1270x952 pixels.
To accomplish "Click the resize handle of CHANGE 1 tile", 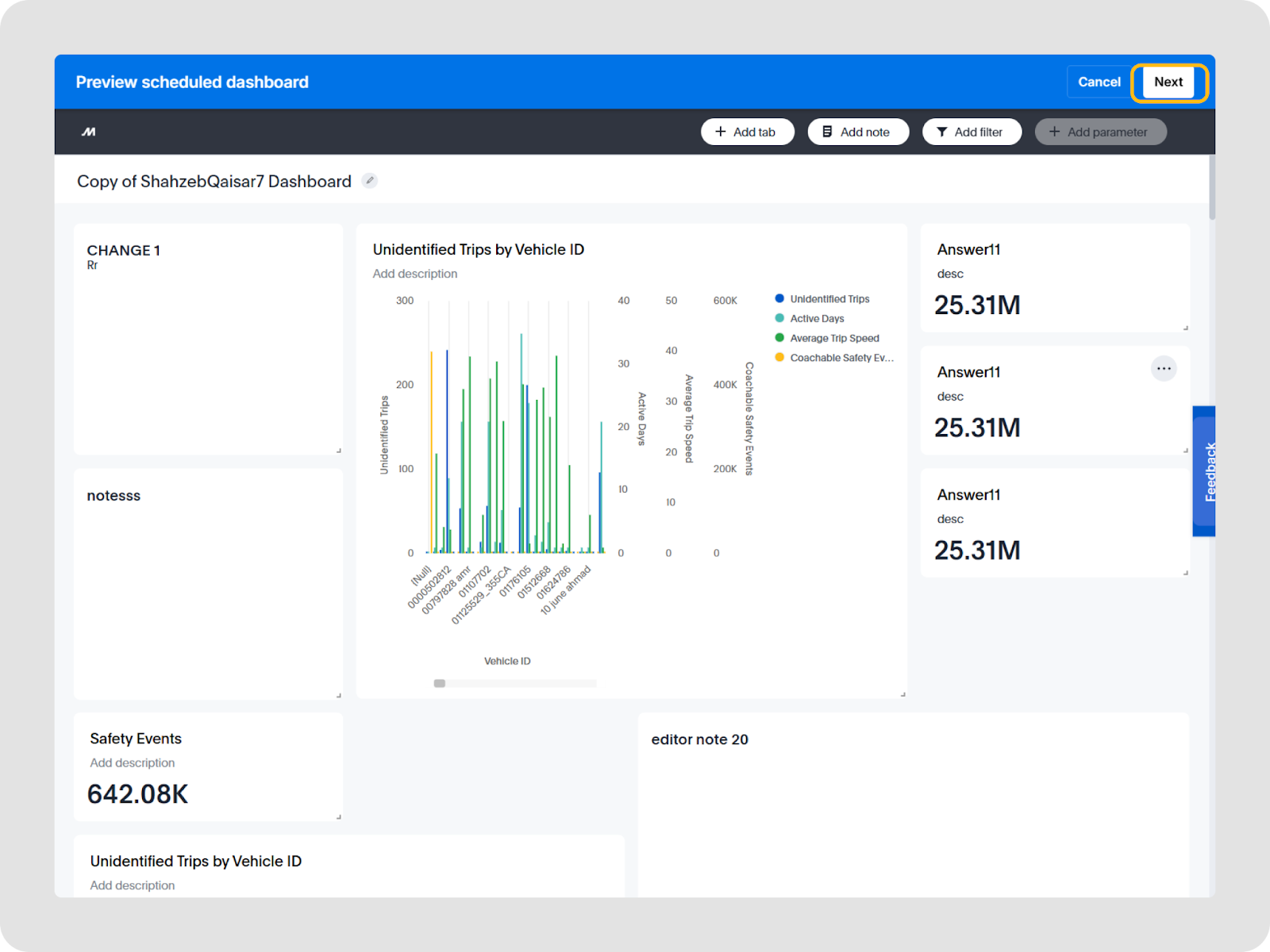I will click(x=339, y=451).
